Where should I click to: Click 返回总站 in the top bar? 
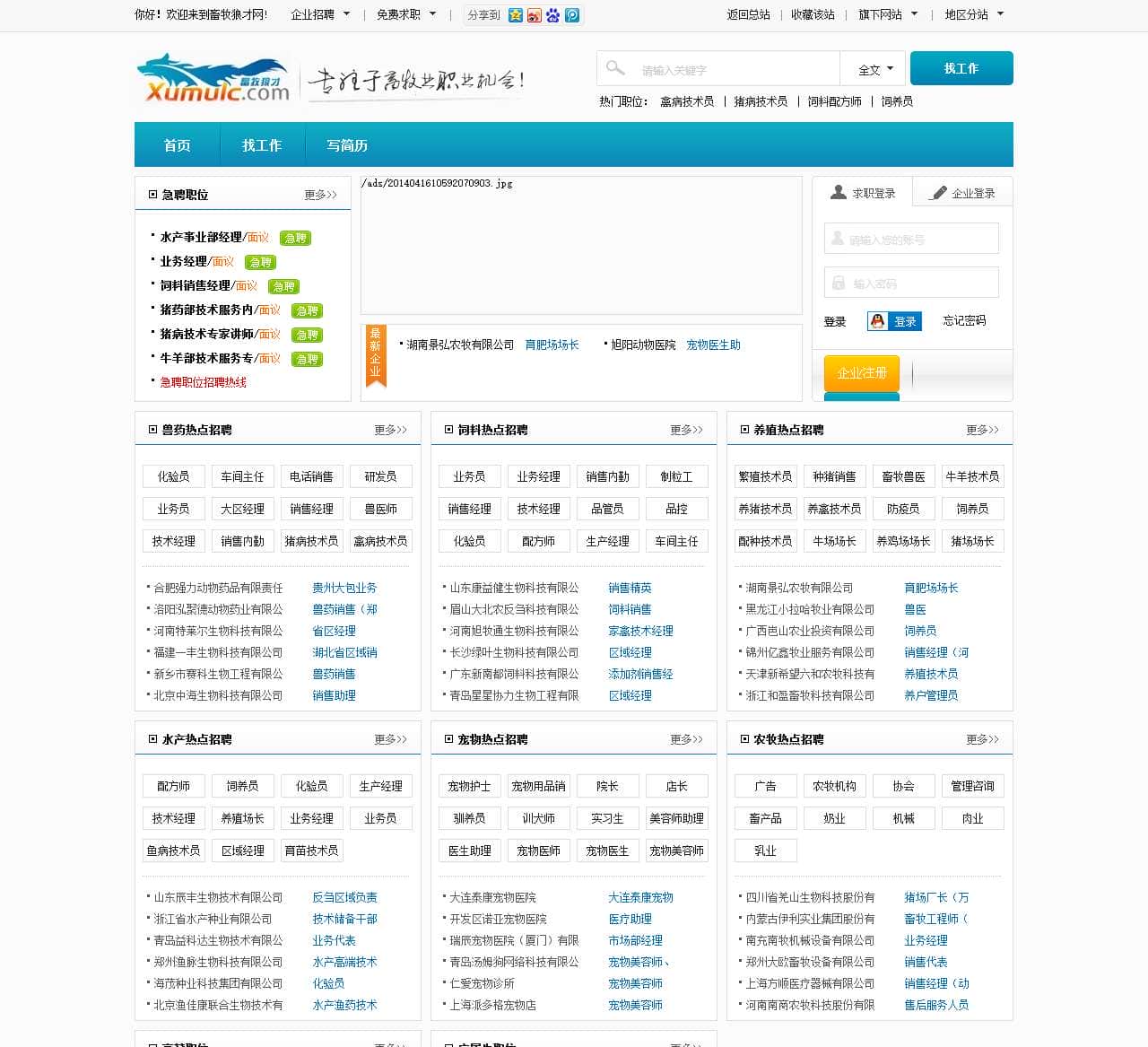(x=749, y=14)
